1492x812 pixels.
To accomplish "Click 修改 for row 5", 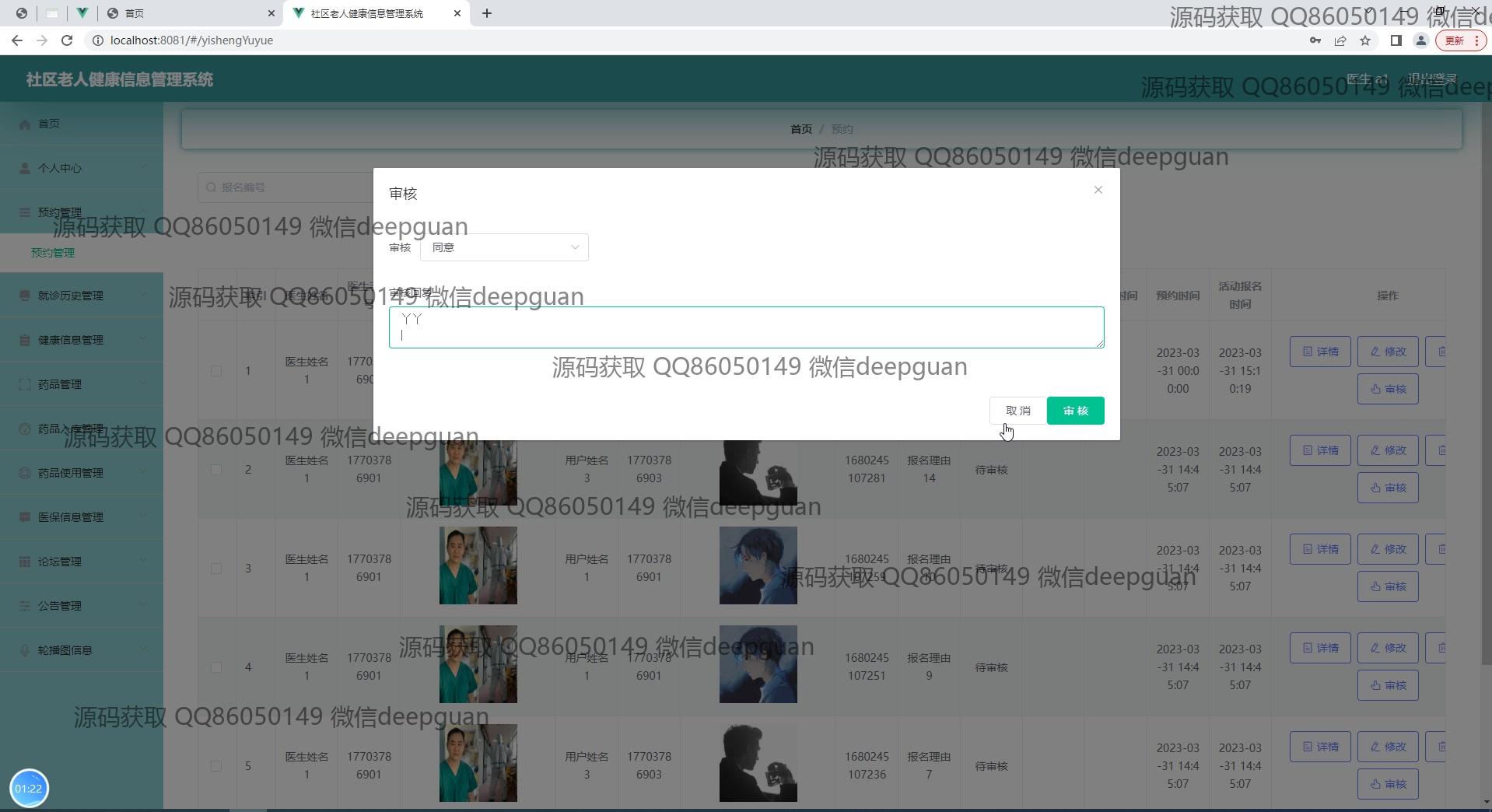I will (x=1388, y=747).
